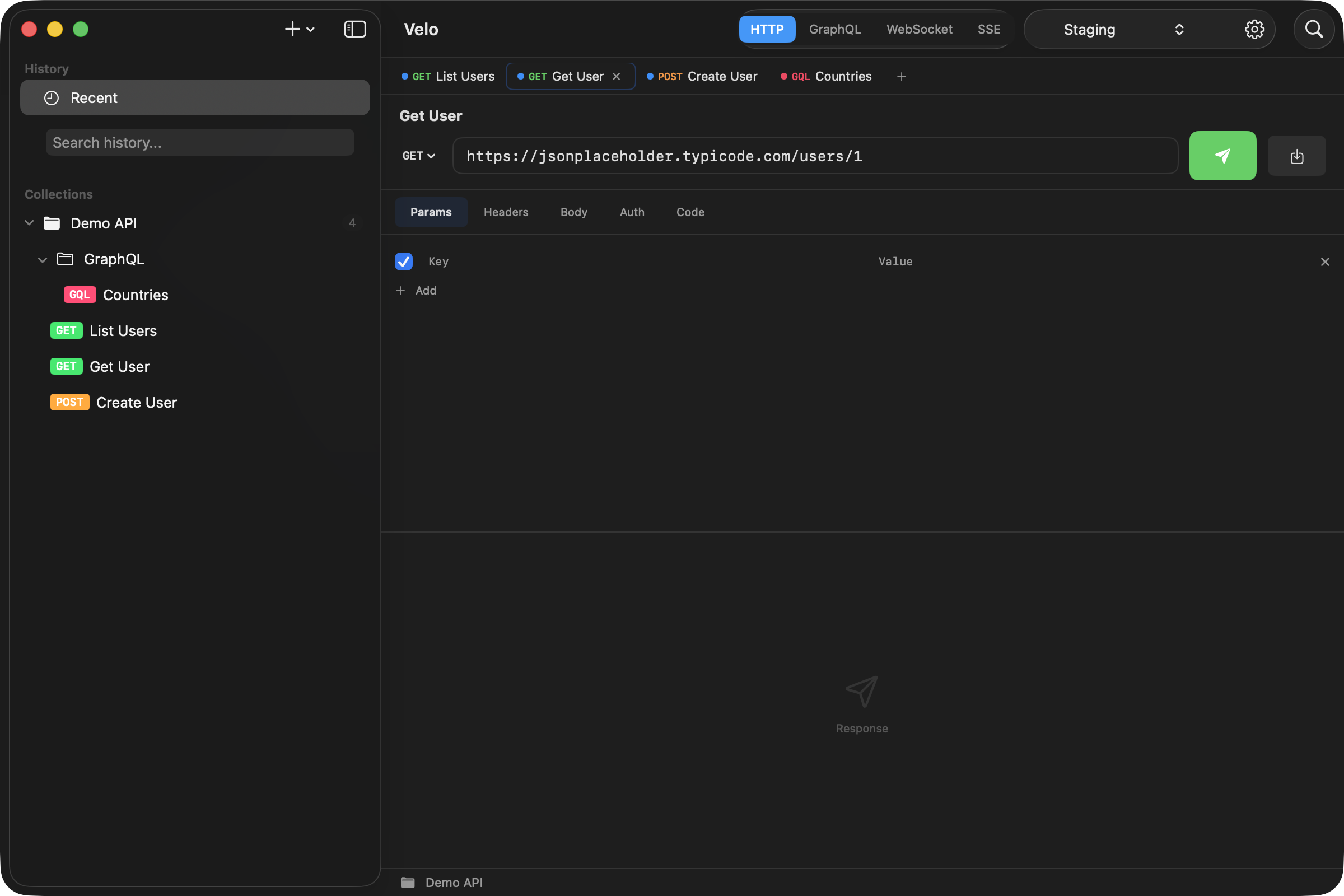Remove the Key Value param row
The image size is (1344, 896).
pyautogui.click(x=1324, y=262)
